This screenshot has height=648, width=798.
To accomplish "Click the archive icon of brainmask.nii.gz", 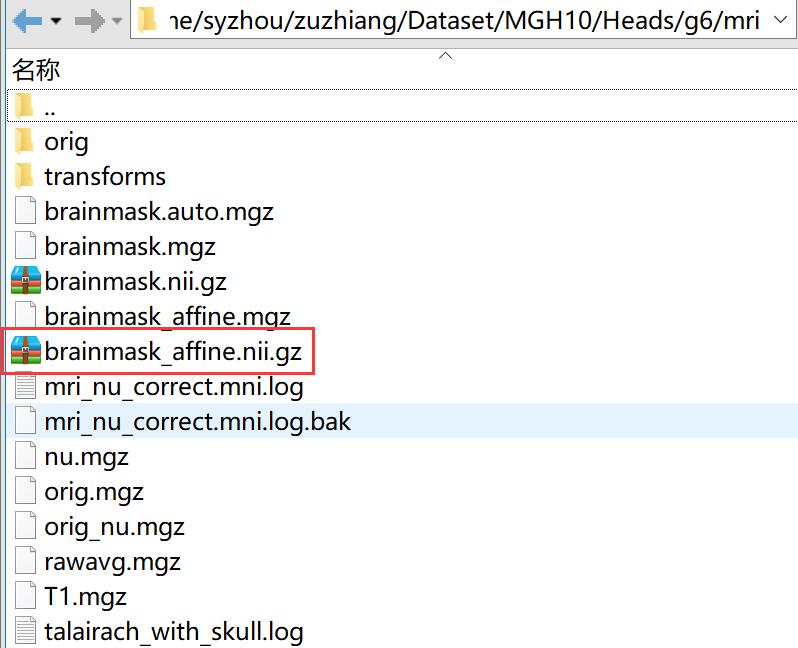I will (26, 280).
